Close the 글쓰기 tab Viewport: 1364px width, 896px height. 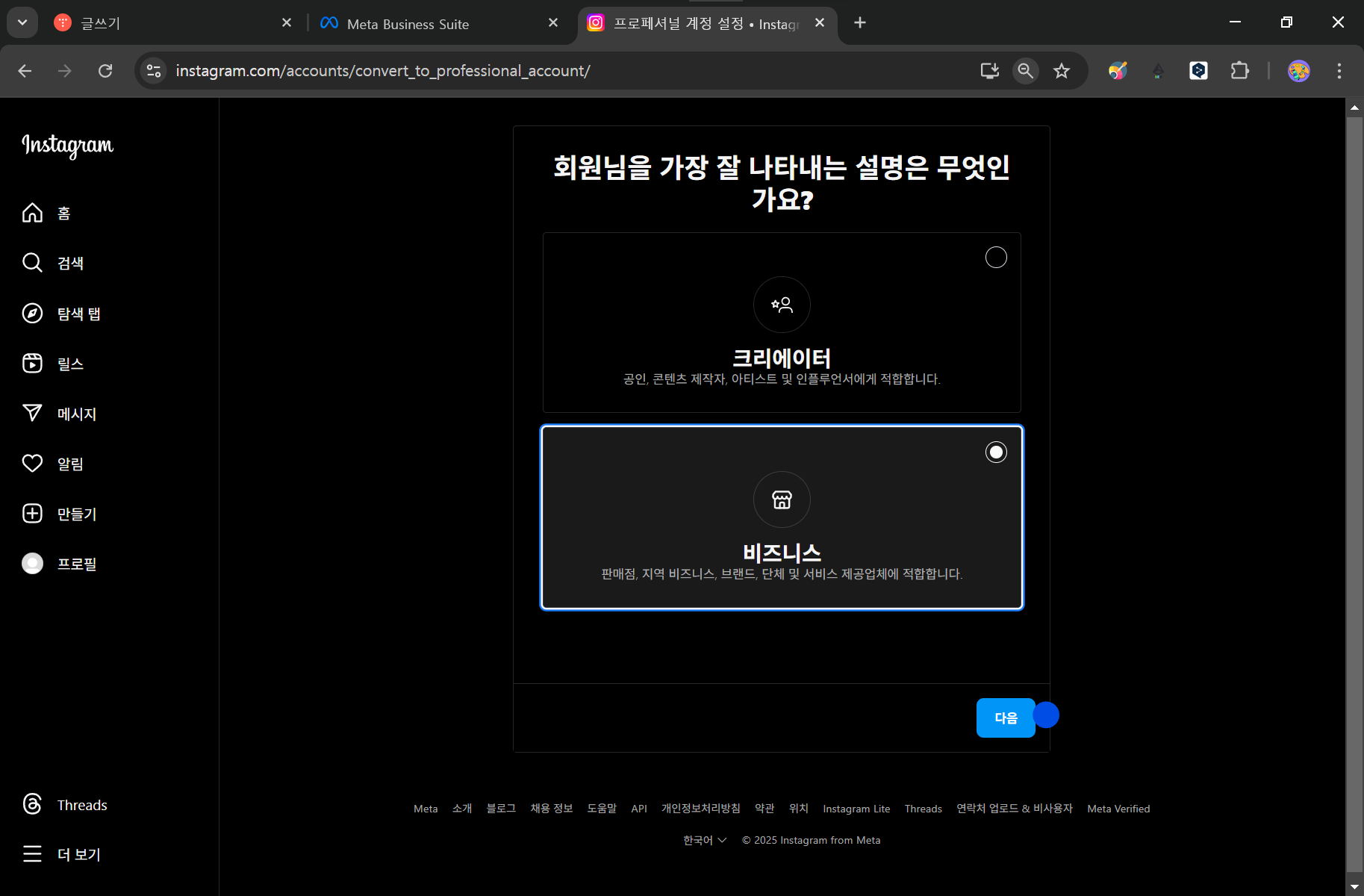(287, 23)
